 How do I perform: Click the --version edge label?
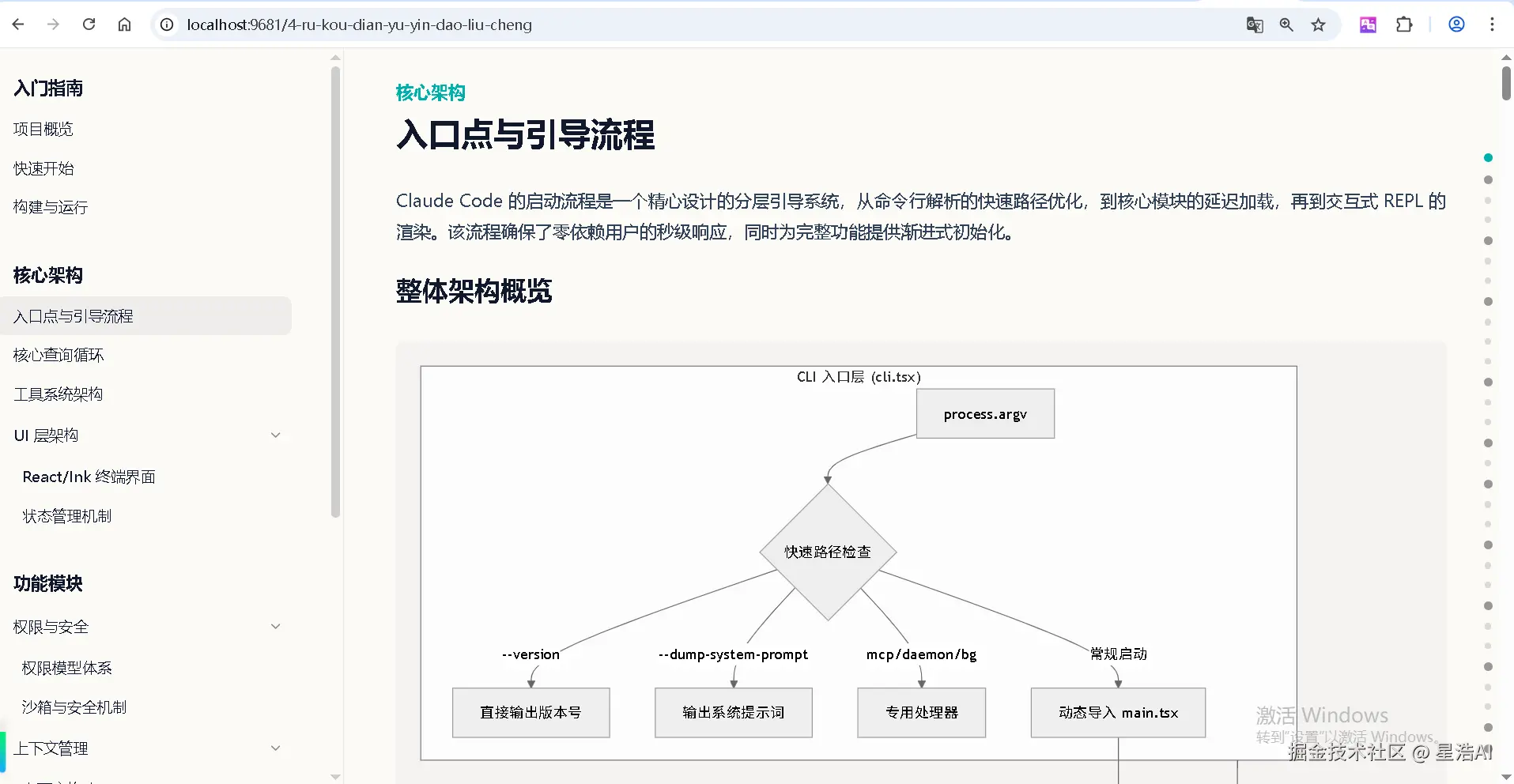530,654
